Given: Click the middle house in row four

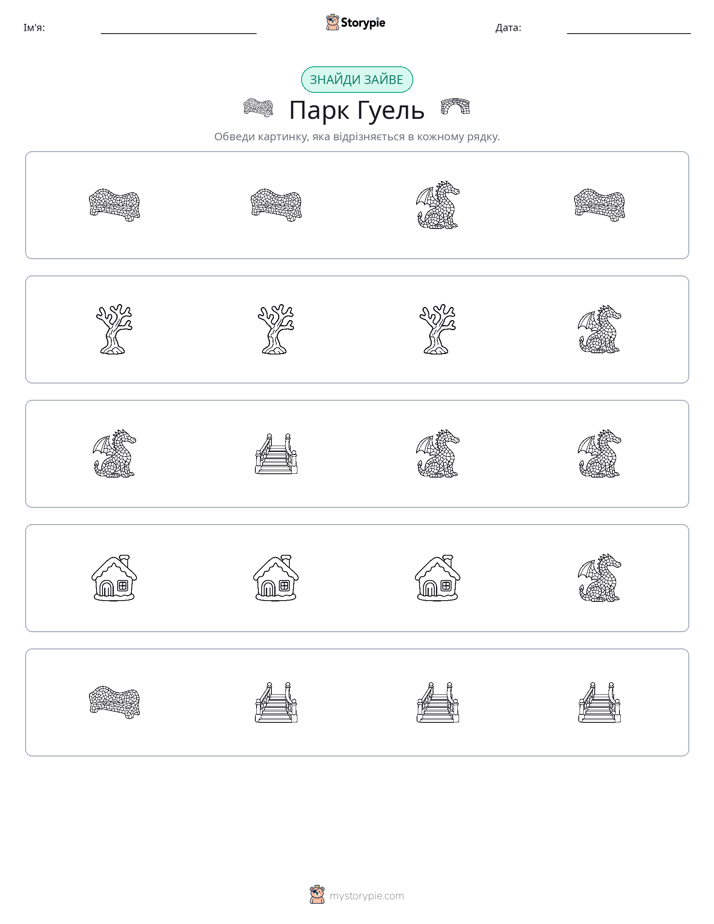Looking at the screenshot, I should 276,578.
